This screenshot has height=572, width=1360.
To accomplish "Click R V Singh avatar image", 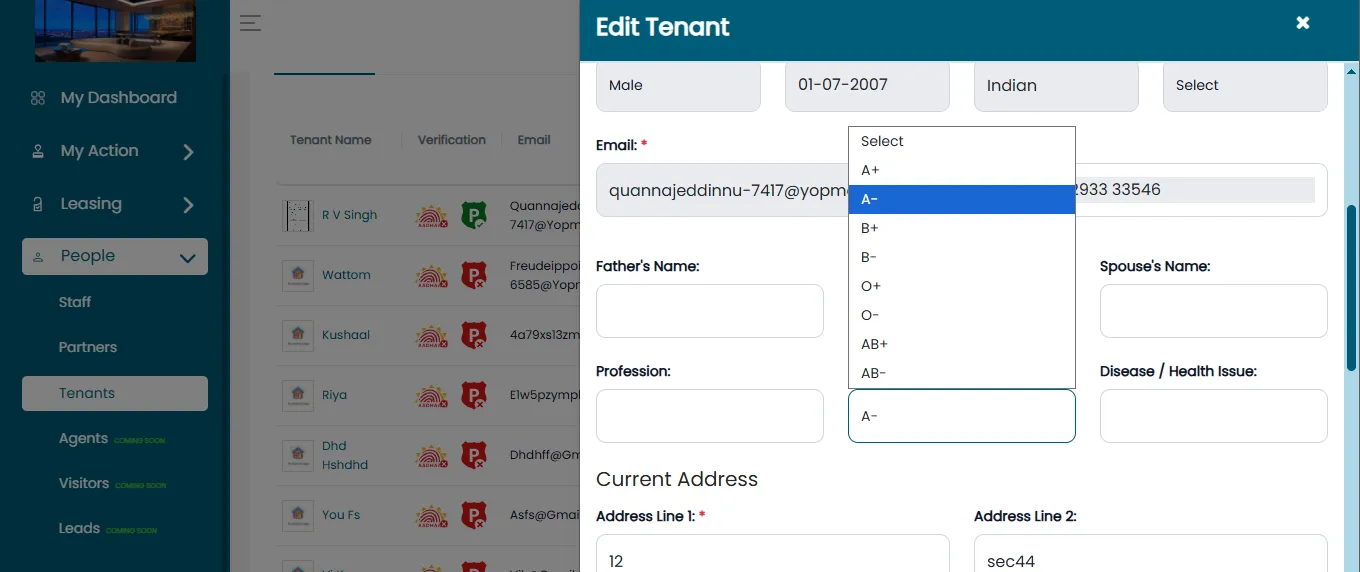I will pos(298,215).
